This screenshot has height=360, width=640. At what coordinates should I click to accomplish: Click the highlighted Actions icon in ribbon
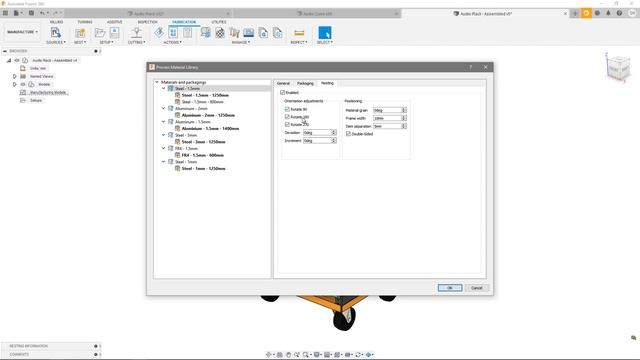(x=173, y=33)
